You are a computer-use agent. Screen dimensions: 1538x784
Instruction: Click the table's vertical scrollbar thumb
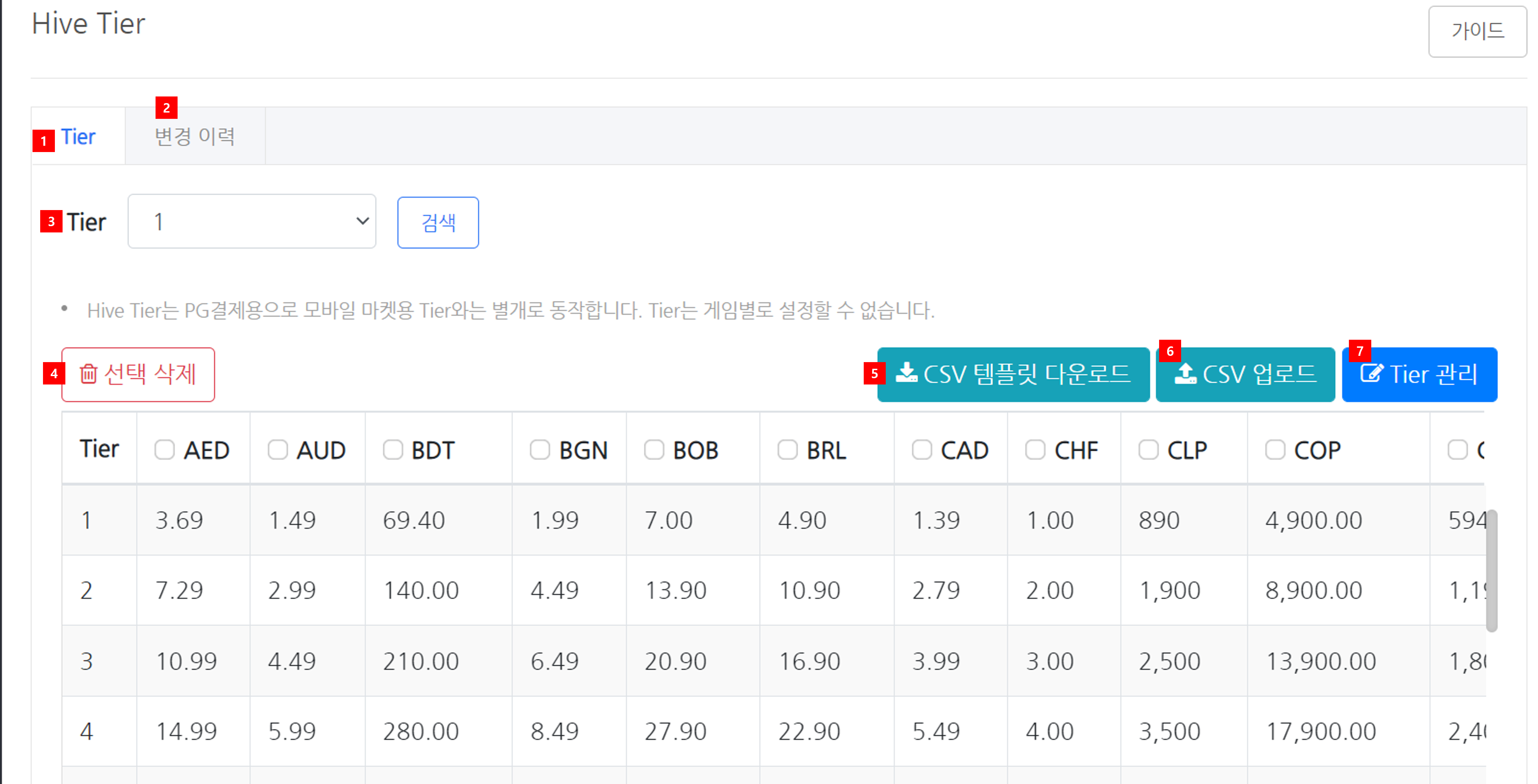[x=1492, y=570]
